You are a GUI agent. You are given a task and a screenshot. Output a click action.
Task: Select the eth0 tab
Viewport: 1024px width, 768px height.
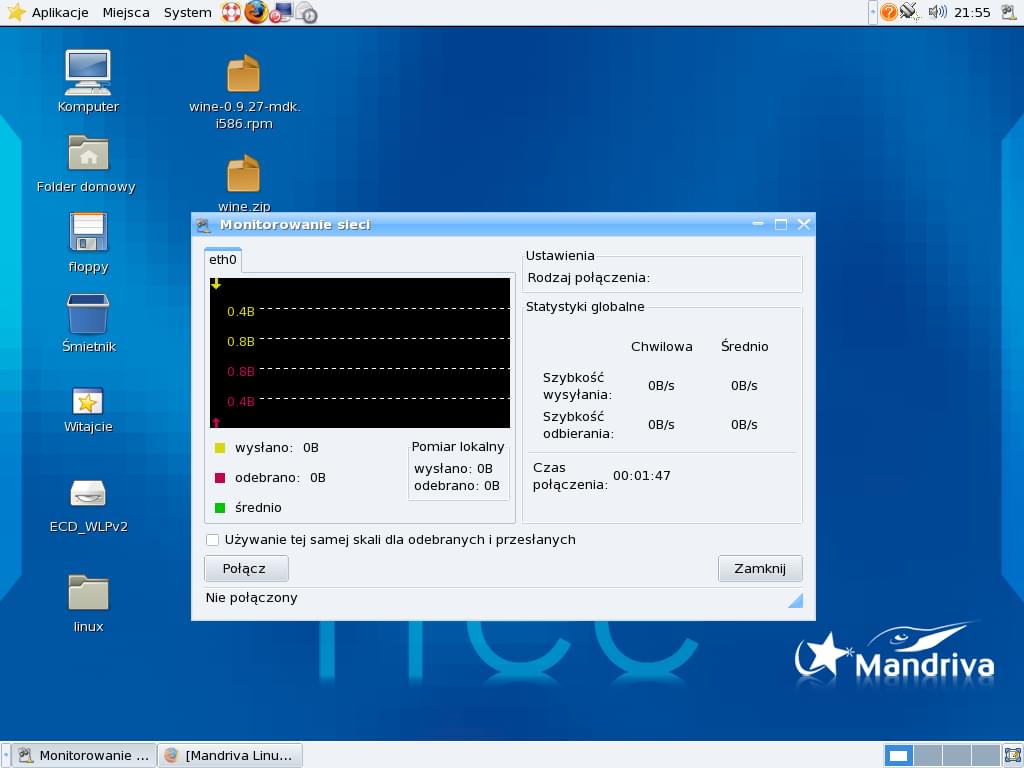click(x=223, y=260)
